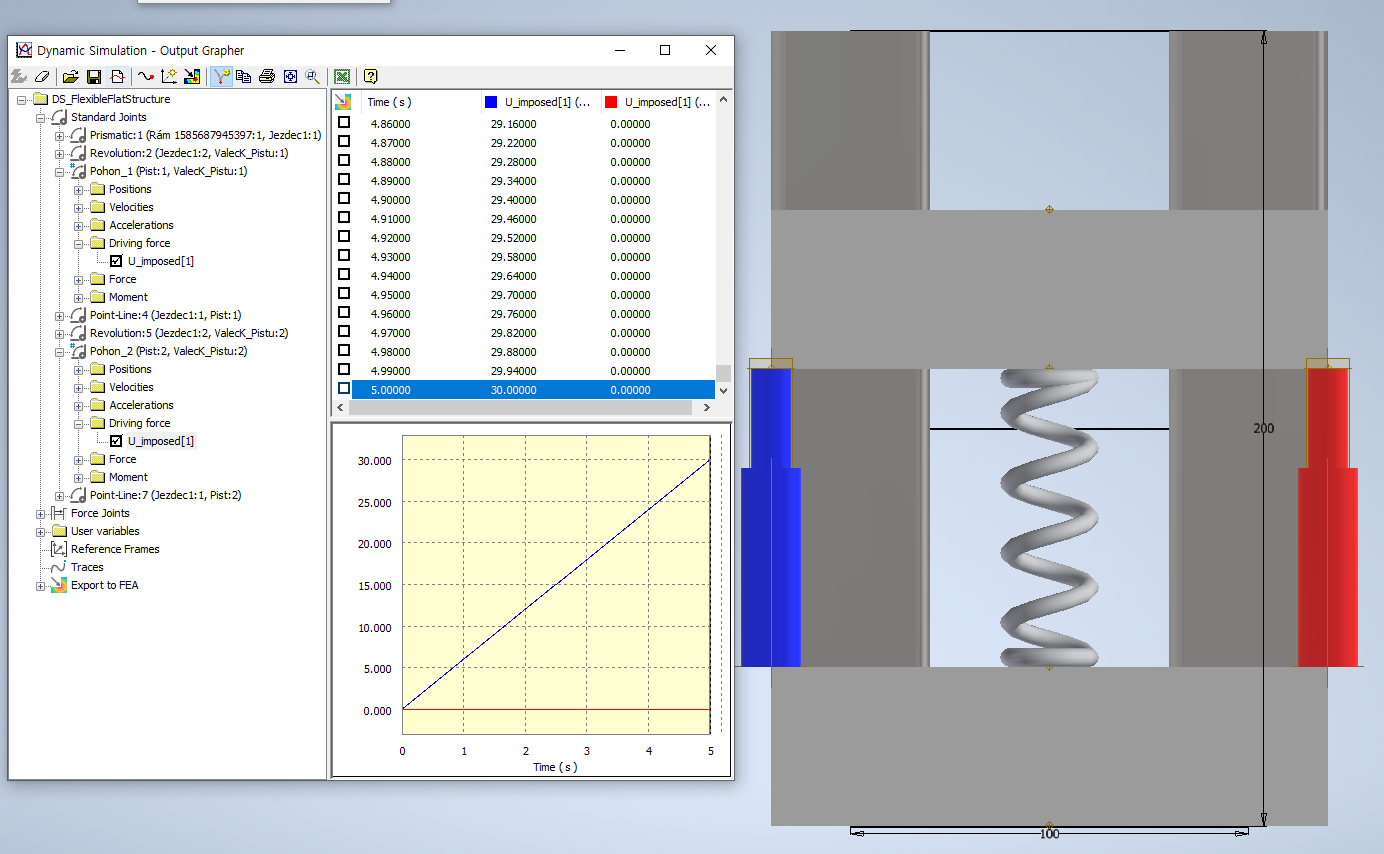
Task: Tick the checkbox for time 5.00000 row
Action: [344, 389]
